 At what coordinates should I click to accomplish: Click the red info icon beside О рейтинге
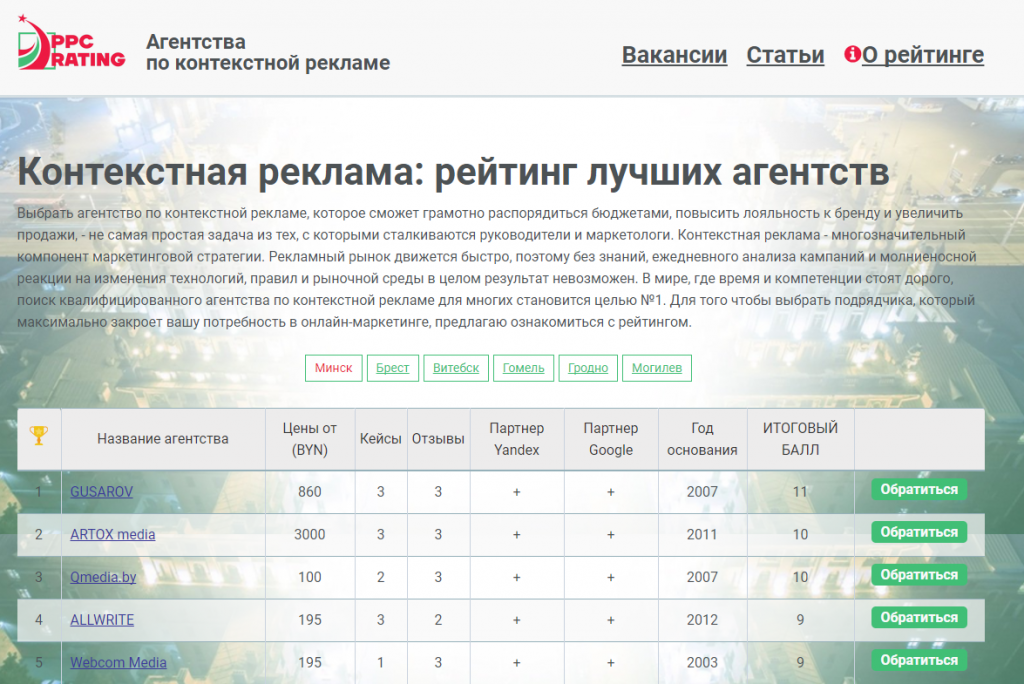tap(852, 54)
